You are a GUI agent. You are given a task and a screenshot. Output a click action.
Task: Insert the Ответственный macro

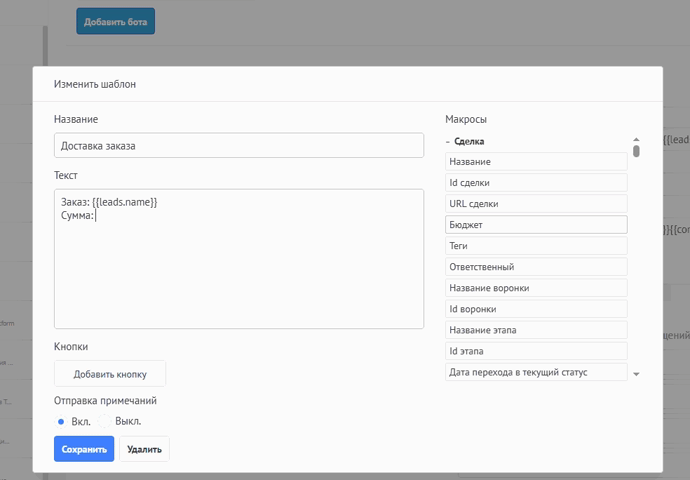tap(536, 267)
